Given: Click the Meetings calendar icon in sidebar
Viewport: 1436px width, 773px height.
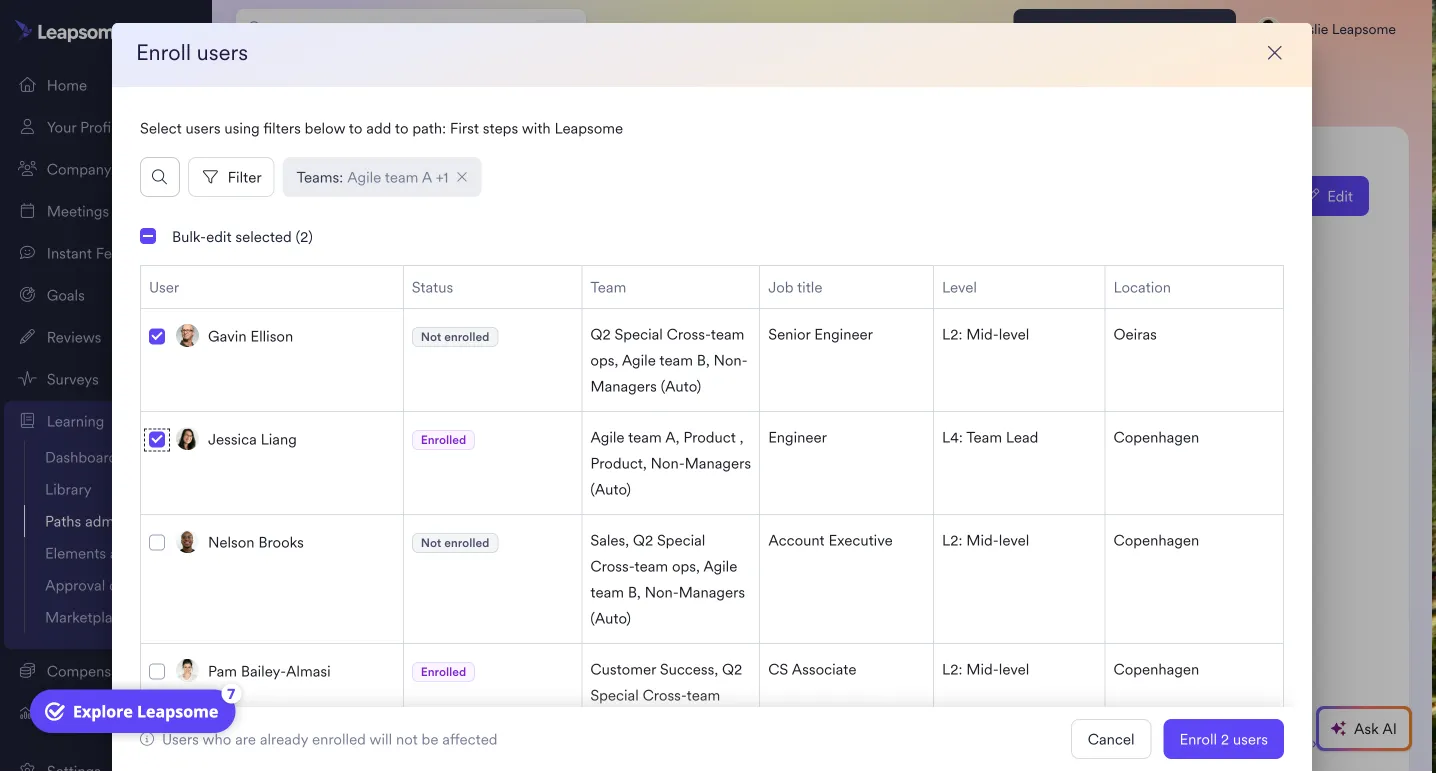Looking at the screenshot, I should point(28,211).
